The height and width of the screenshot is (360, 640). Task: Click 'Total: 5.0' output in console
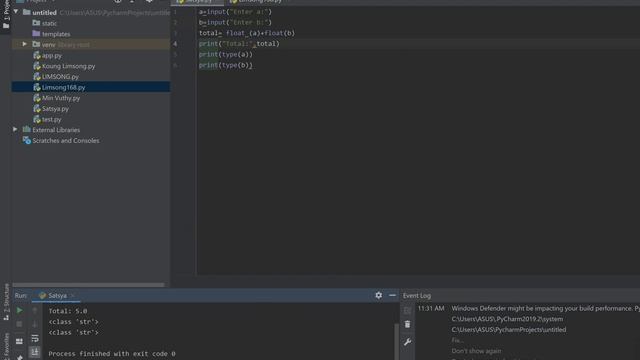(x=68, y=311)
